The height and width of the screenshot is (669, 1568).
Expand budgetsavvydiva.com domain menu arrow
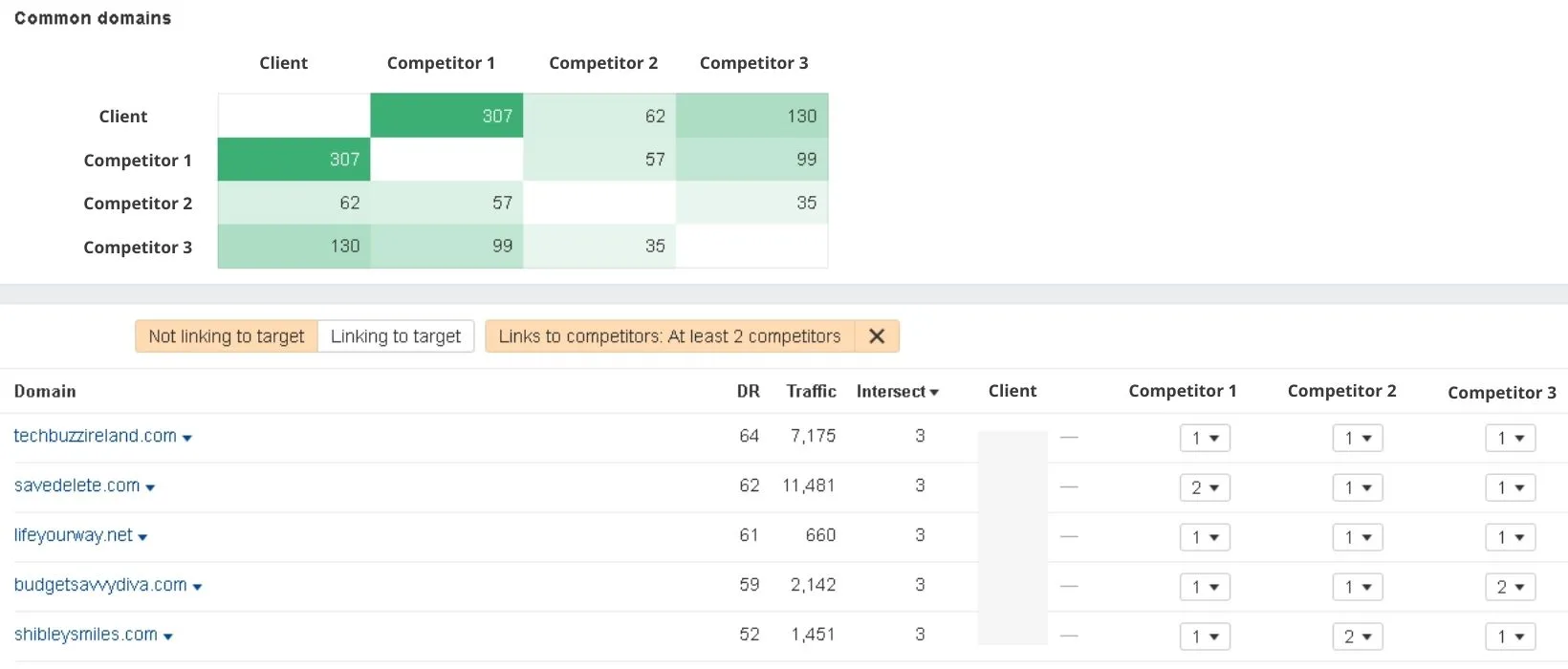pos(197,588)
